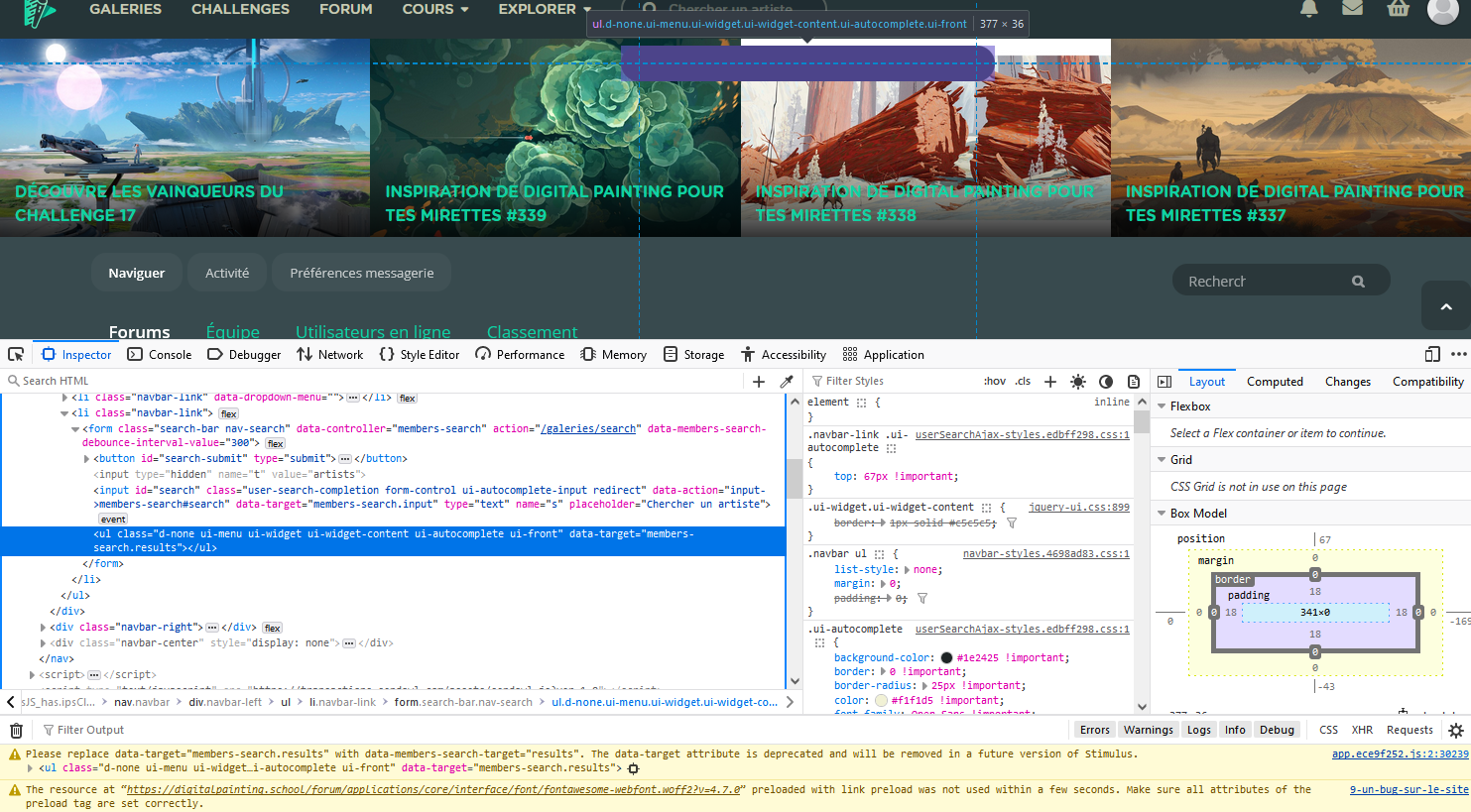Enable the Warnings console filter

point(1148,729)
